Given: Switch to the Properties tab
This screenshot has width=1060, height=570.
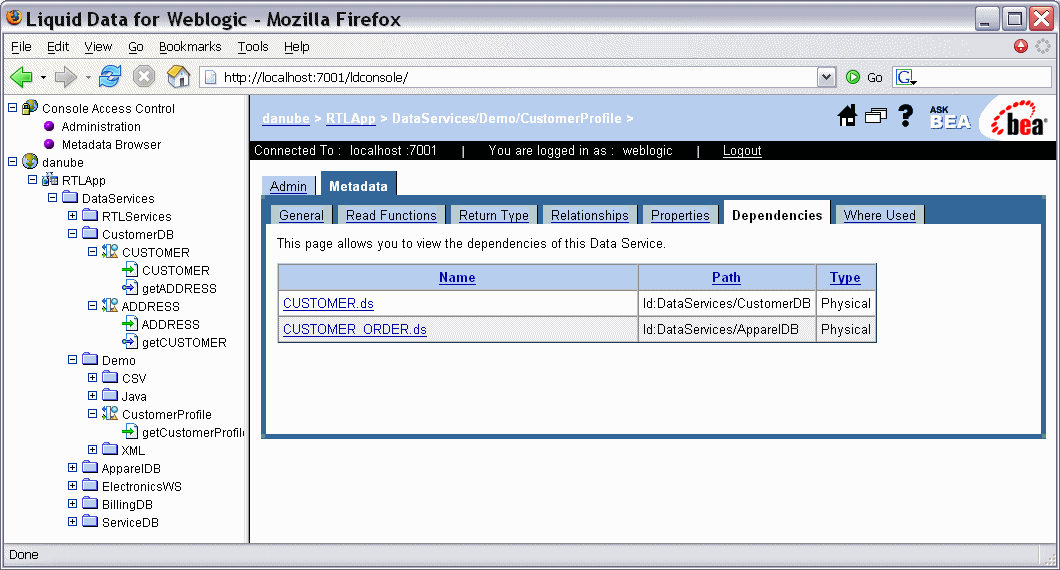Looking at the screenshot, I should coord(680,215).
